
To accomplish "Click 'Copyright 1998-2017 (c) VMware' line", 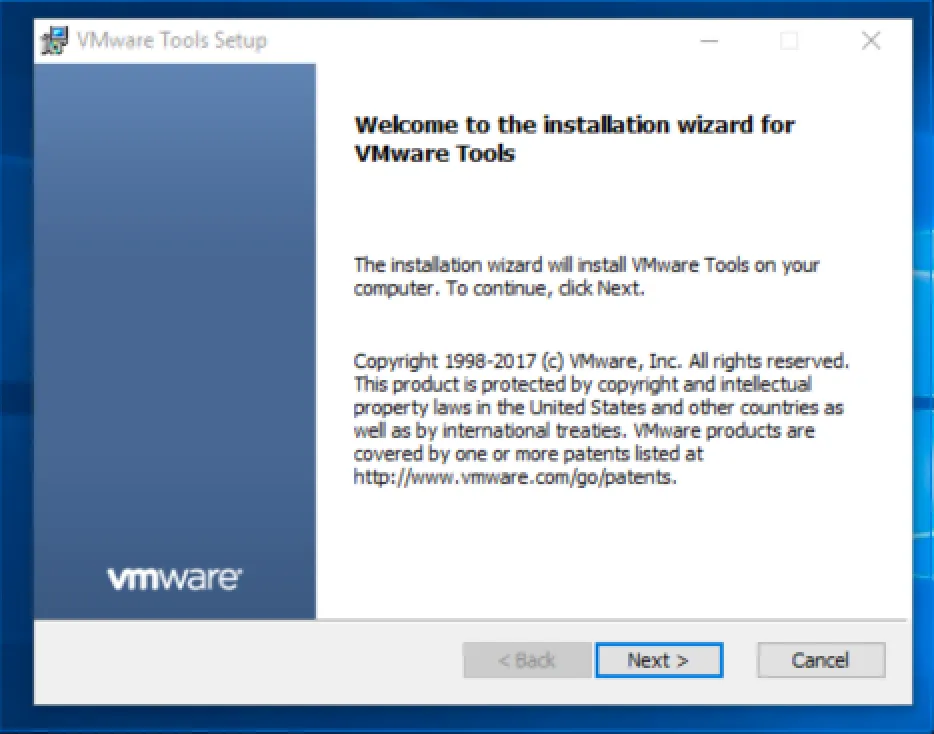I will [601, 361].
